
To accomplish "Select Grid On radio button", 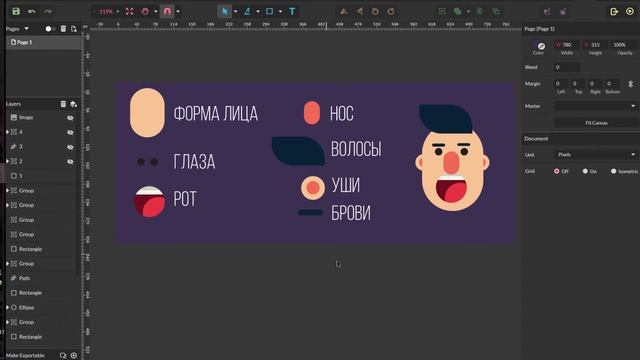I will (585, 171).
